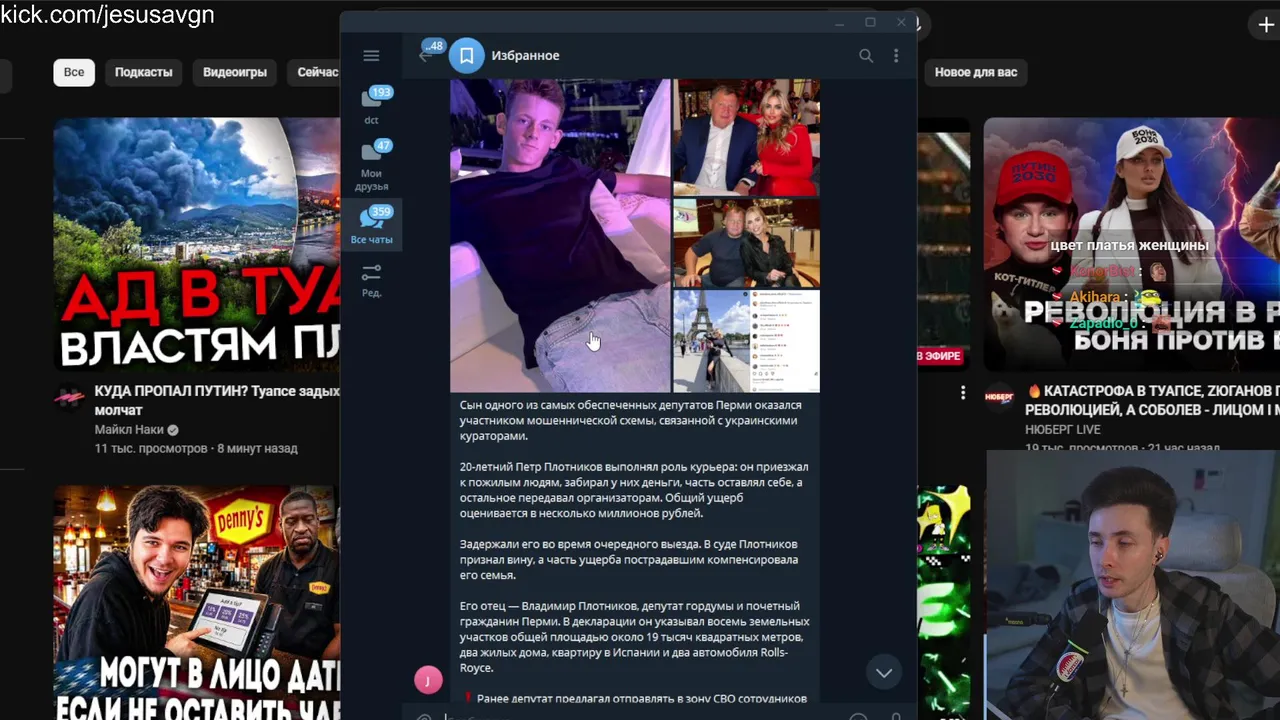
Task: Open the three-dot menu beside НЮБЕРГ video
Action: coord(963,392)
